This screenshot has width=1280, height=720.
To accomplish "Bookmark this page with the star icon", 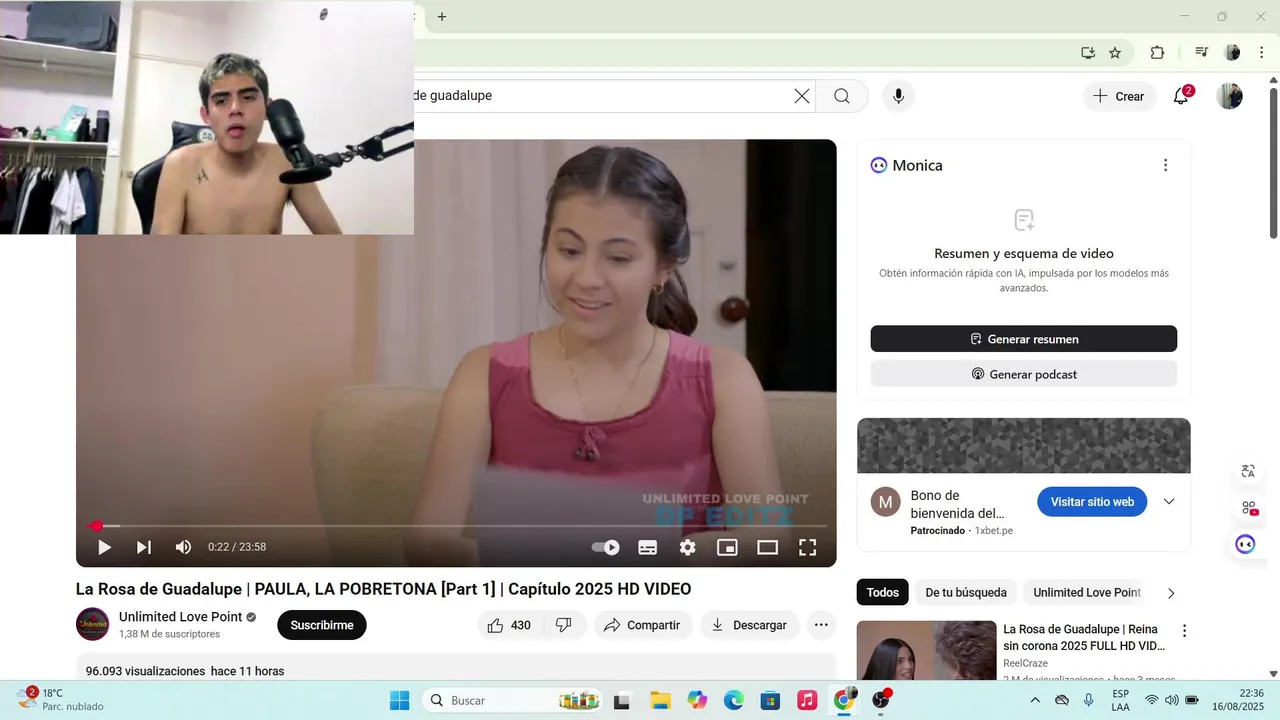I will click(x=1115, y=53).
